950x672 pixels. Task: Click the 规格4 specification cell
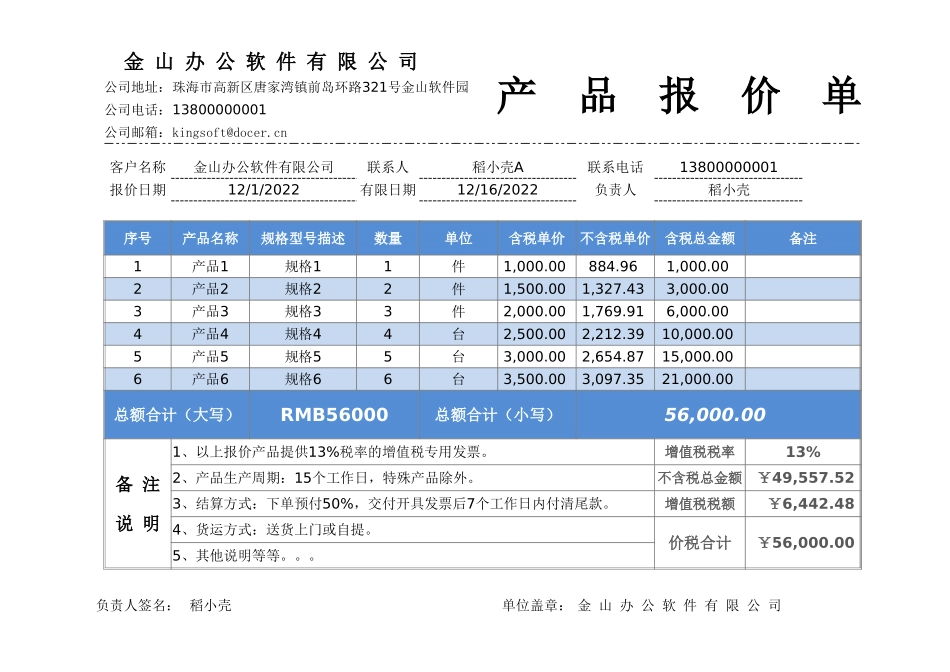[x=302, y=333]
